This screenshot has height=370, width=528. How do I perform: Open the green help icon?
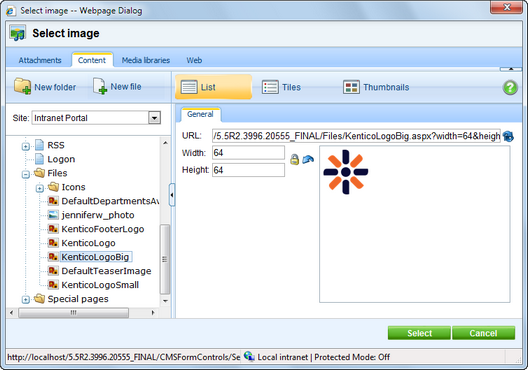(510, 88)
